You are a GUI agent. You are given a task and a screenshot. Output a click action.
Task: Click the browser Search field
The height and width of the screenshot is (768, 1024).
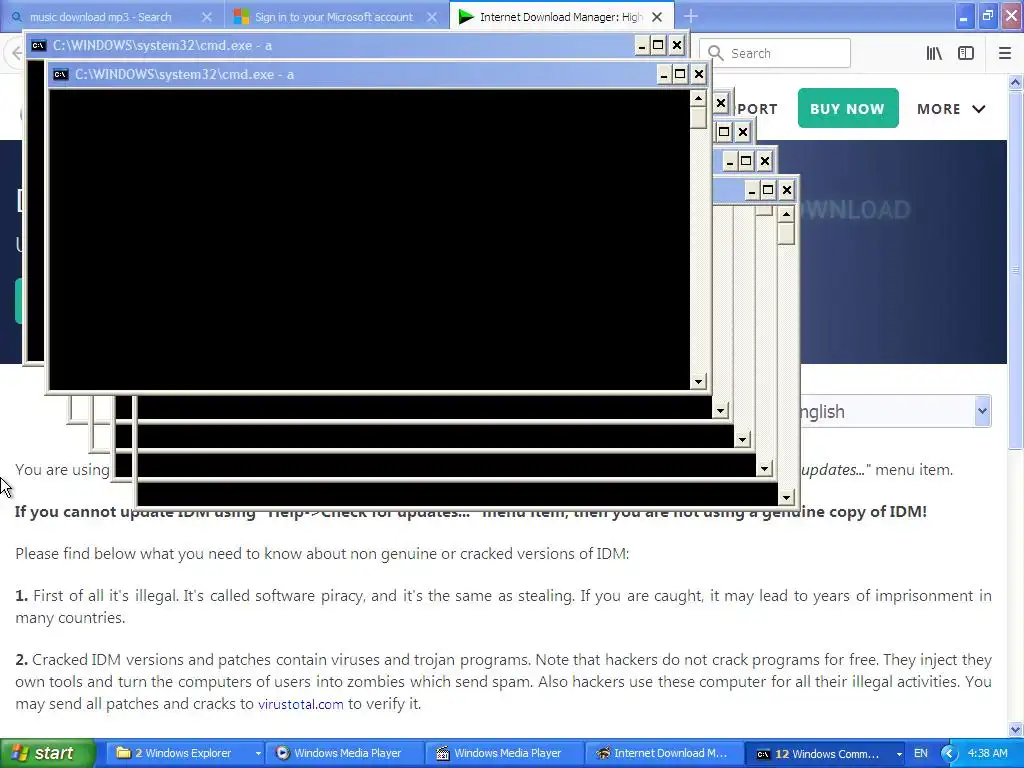pyautogui.click(x=775, y=53)
